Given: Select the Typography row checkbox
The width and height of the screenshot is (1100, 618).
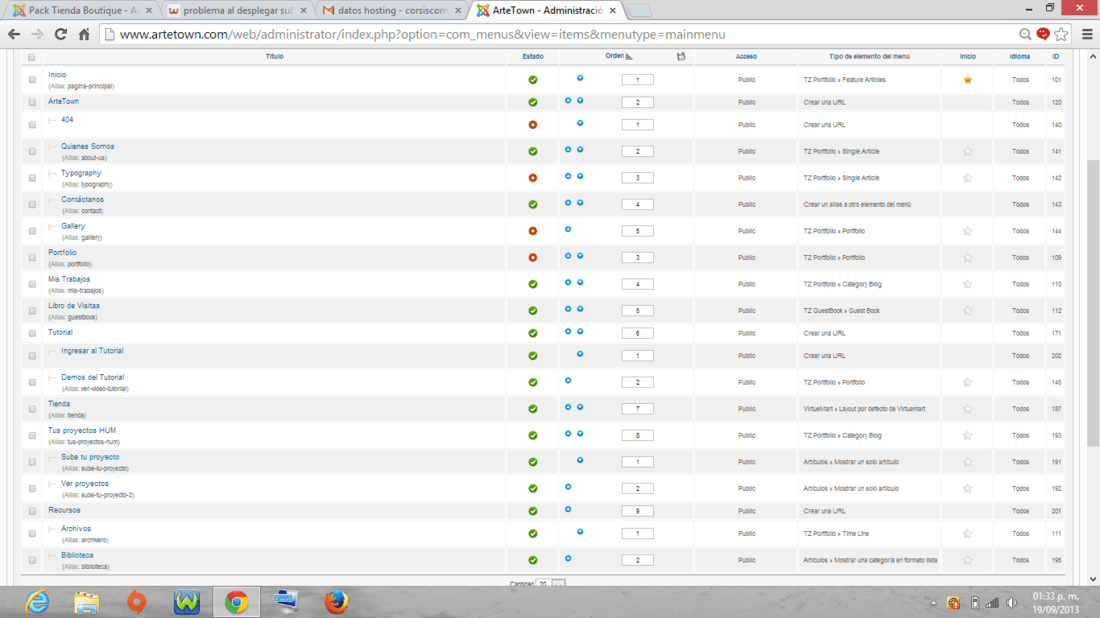Looking at the screenshot, I should pos(32,178).
